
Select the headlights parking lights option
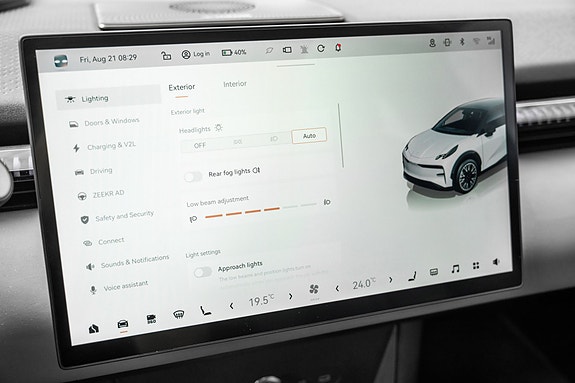(x=238, y=142)
